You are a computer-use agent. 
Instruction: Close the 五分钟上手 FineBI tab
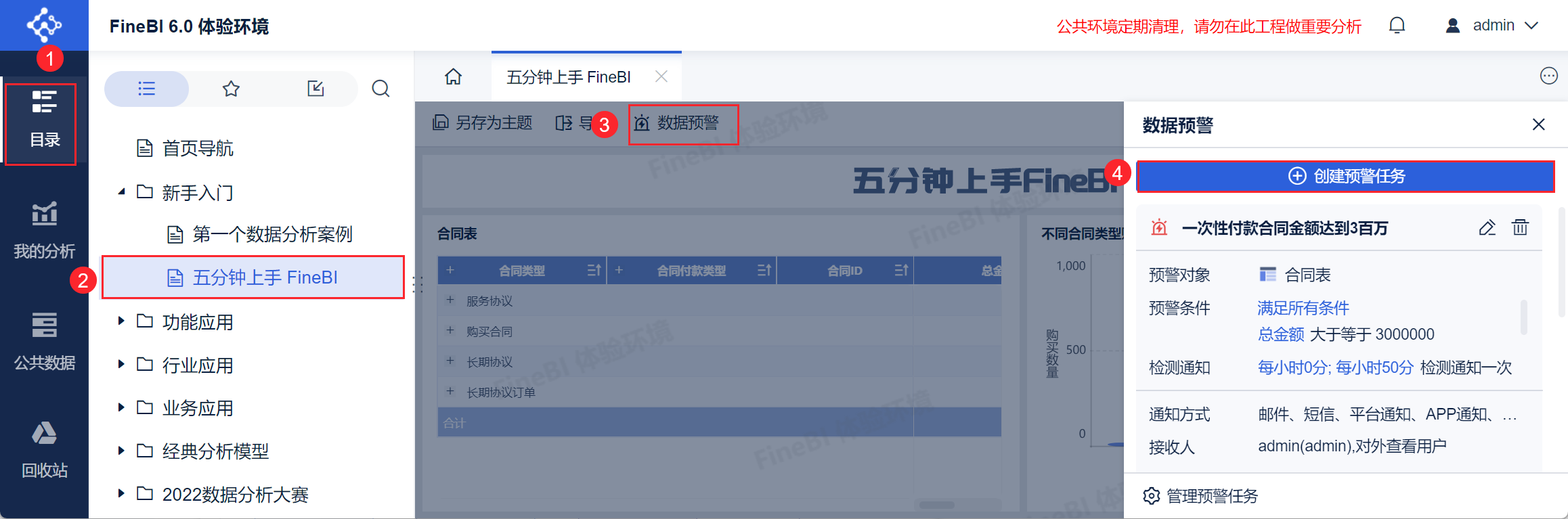point(661,76)
